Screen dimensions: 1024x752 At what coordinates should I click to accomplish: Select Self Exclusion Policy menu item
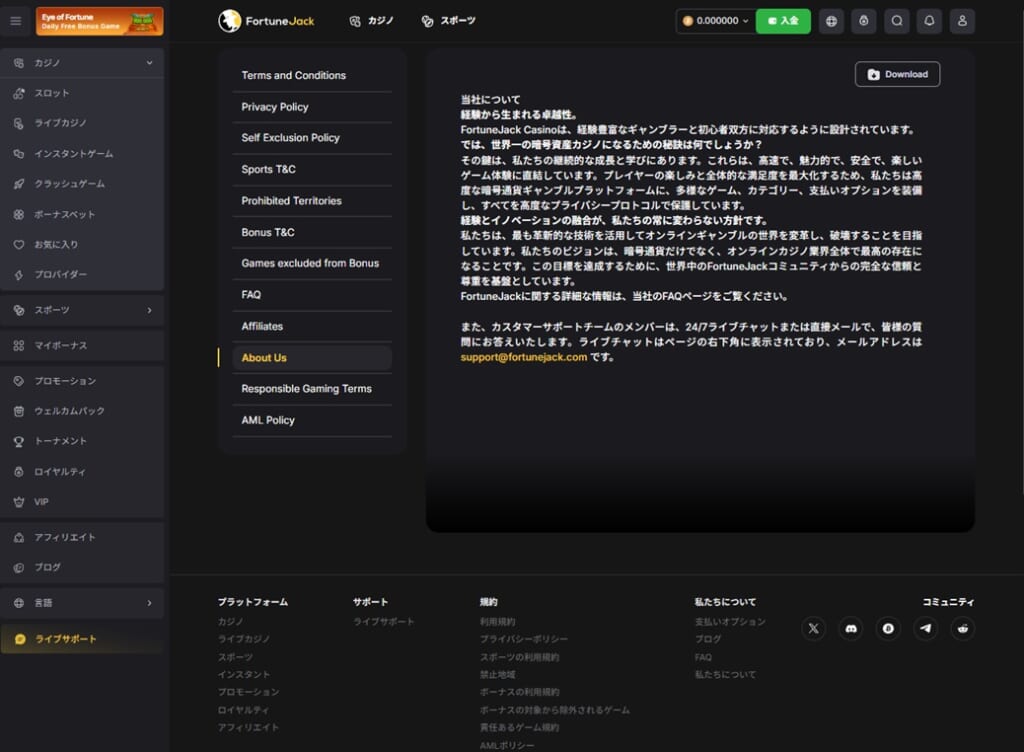[x=312, y=138]
